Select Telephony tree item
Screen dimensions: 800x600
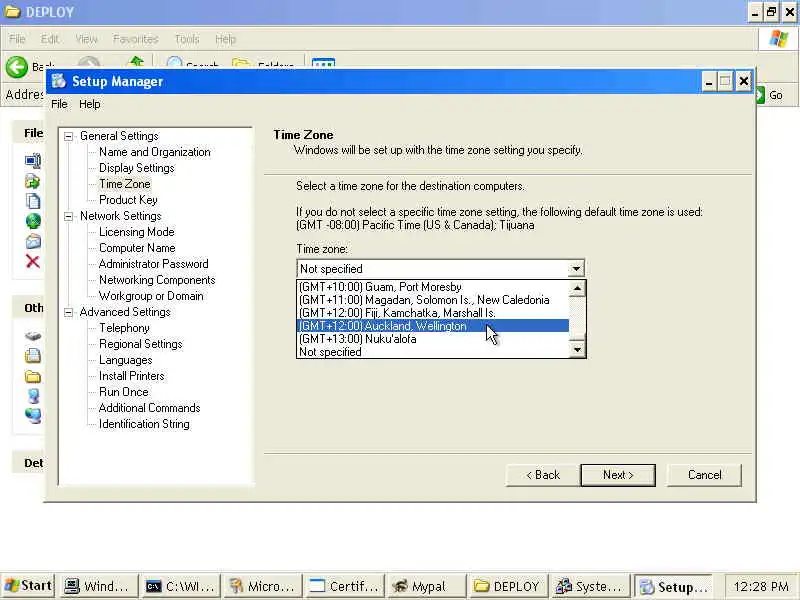click(124, 328)
